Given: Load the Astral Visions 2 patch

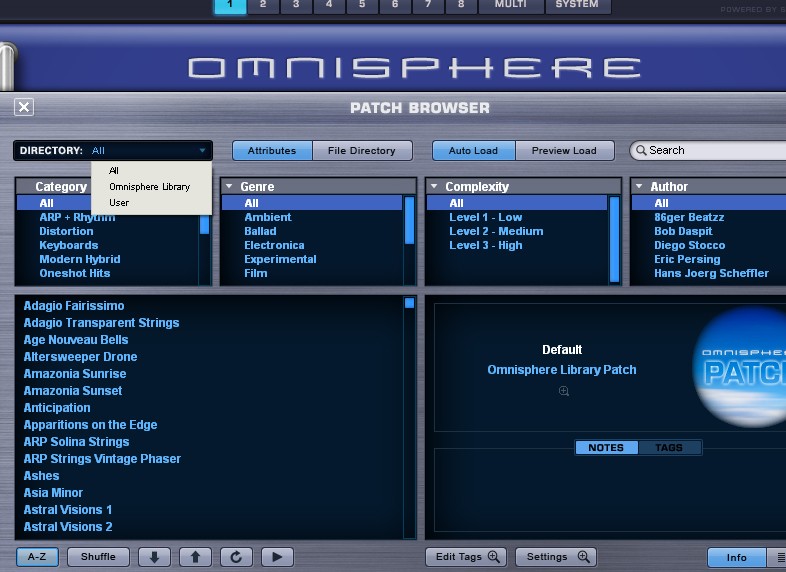Looking at the screenshot, I should pyautogui.click(x=68, y=527).
